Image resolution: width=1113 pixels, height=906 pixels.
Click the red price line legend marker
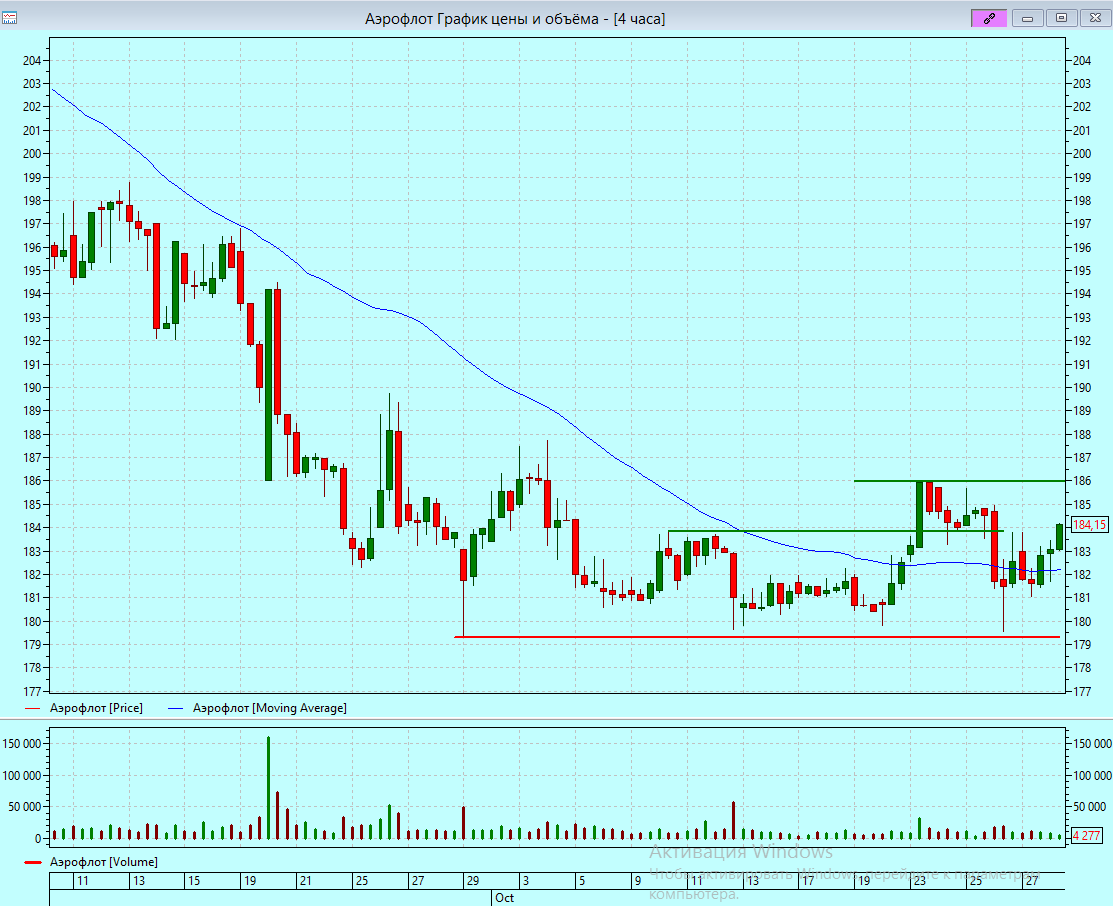point(33,709)
